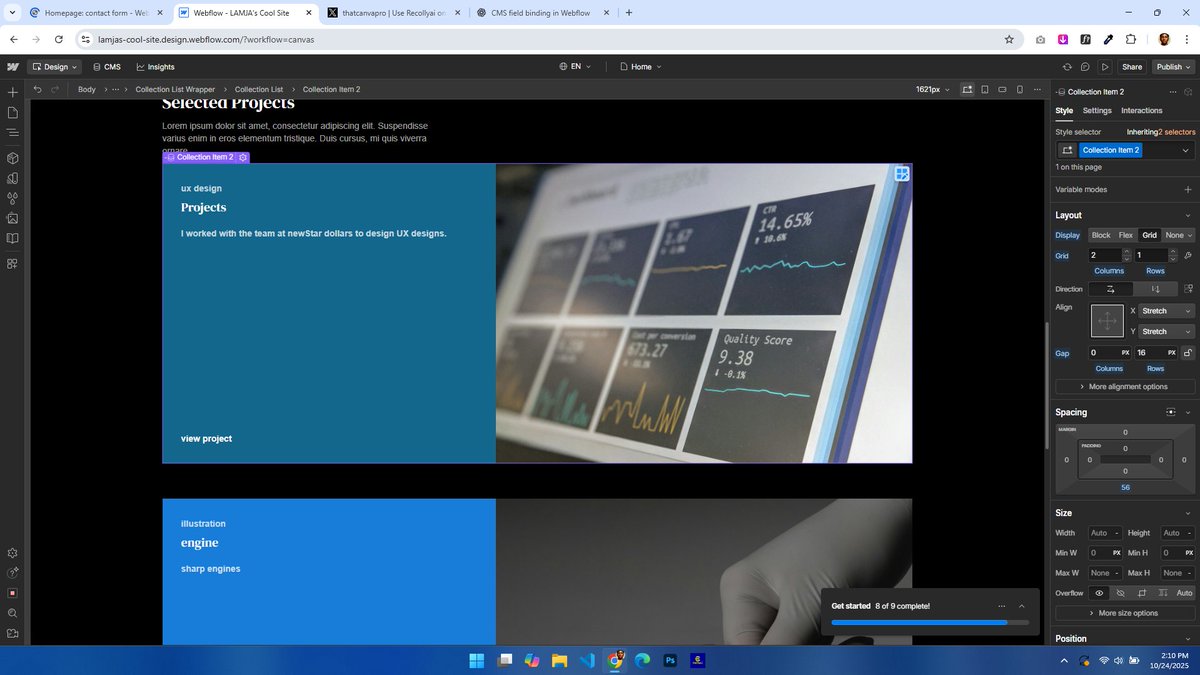Viewport: 1200px width, 675px height.
Task: Open the Collection Item 2 selector dropdown
Action: pos(1187,150)
